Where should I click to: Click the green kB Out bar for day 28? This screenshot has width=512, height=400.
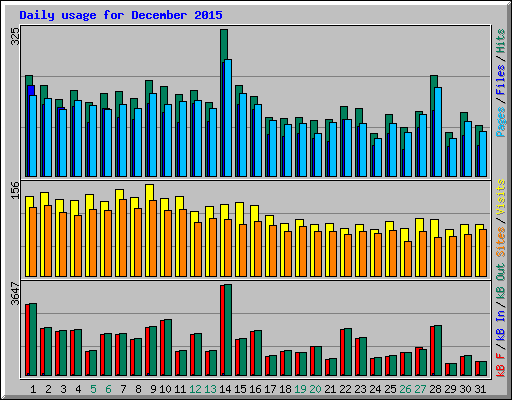pyautogui.click(x=438, y=351)
